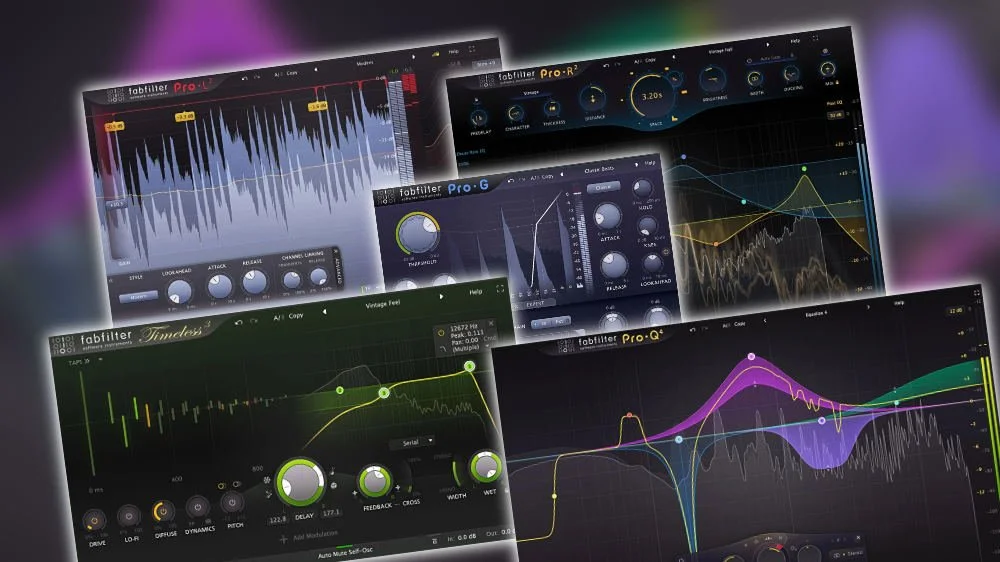
Task: Click the Classic style button in Pro-G
Action: coord(603,188)
